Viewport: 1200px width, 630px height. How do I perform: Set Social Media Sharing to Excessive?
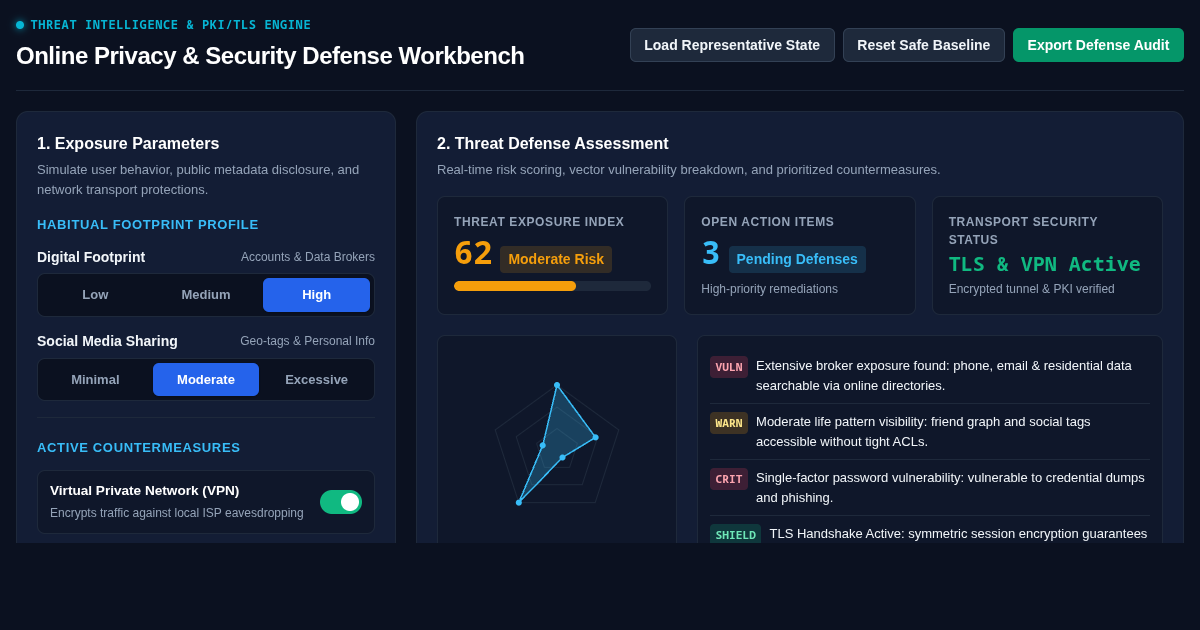[316, 380]
